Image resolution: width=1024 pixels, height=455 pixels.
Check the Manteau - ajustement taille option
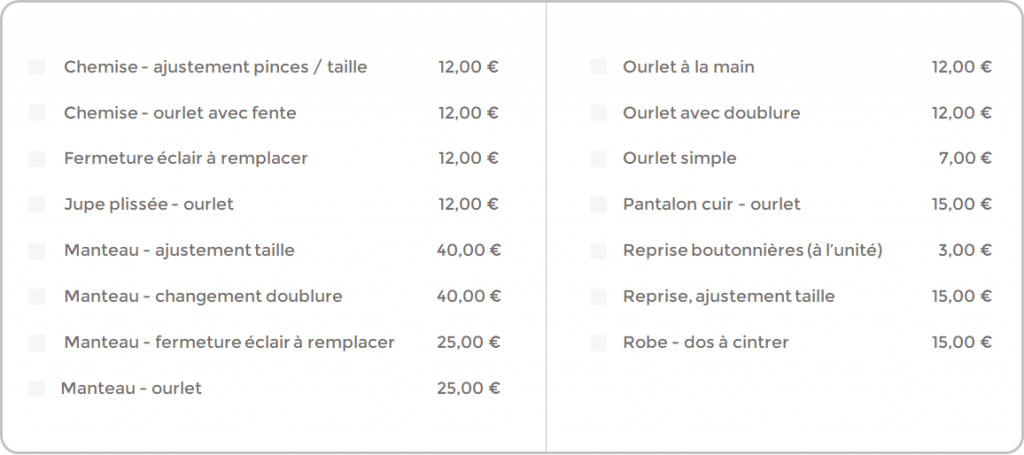[37, 251]
